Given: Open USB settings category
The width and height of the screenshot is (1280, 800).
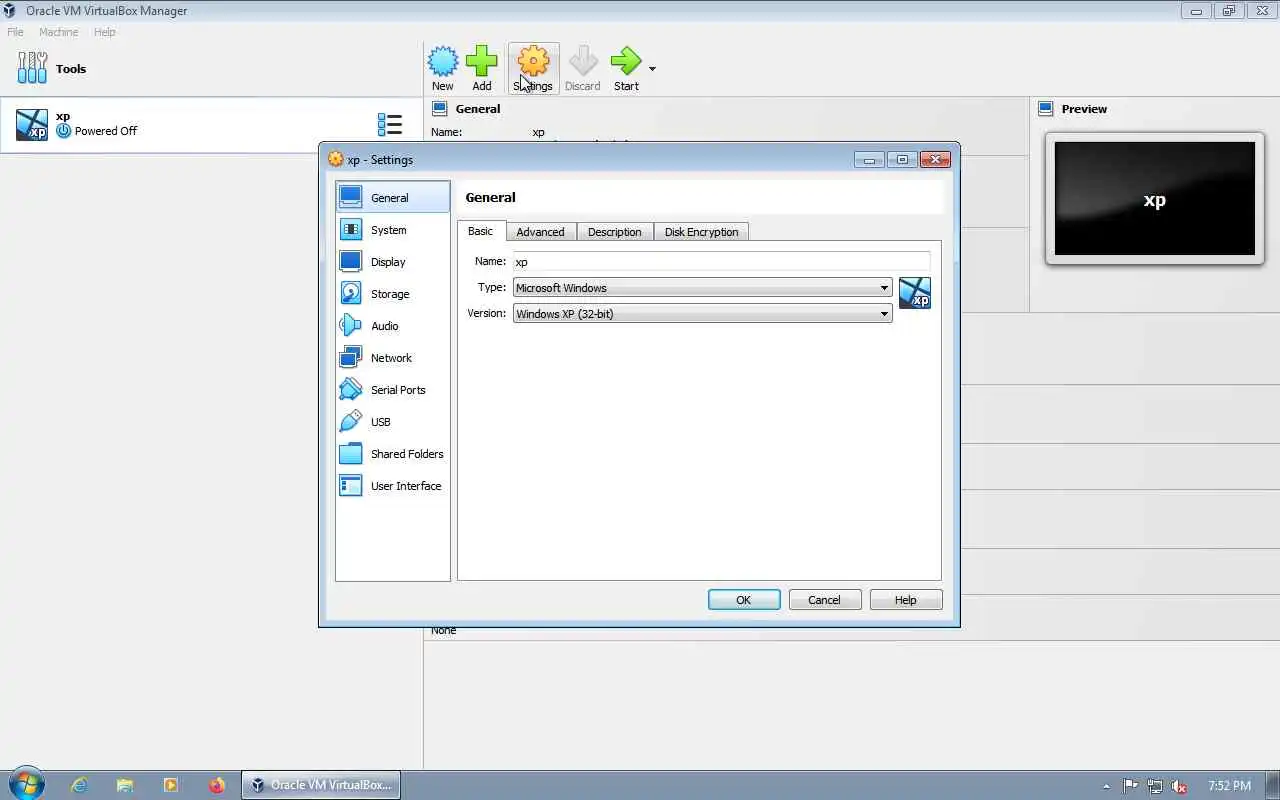Looking at the screenshot, I should 393,422.
